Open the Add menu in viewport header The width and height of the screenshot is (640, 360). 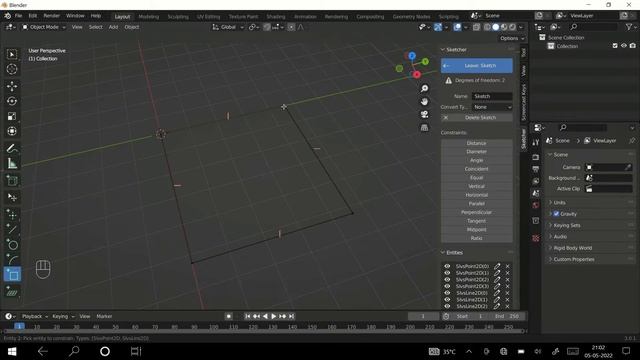pos(113,27)
